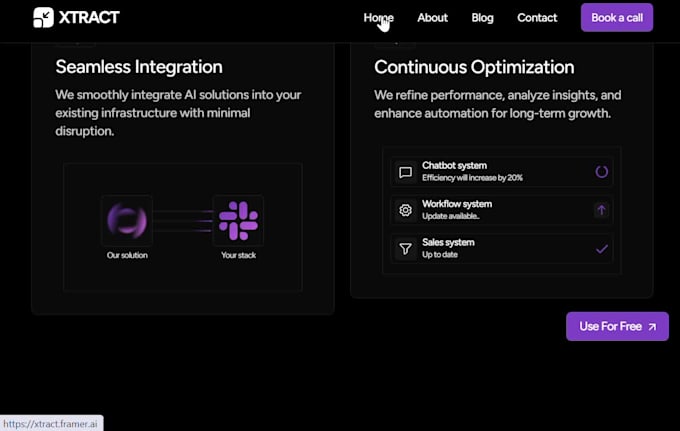Click the purple Slack logo above Your stack
Screen dimensions: 680x431
238,221
